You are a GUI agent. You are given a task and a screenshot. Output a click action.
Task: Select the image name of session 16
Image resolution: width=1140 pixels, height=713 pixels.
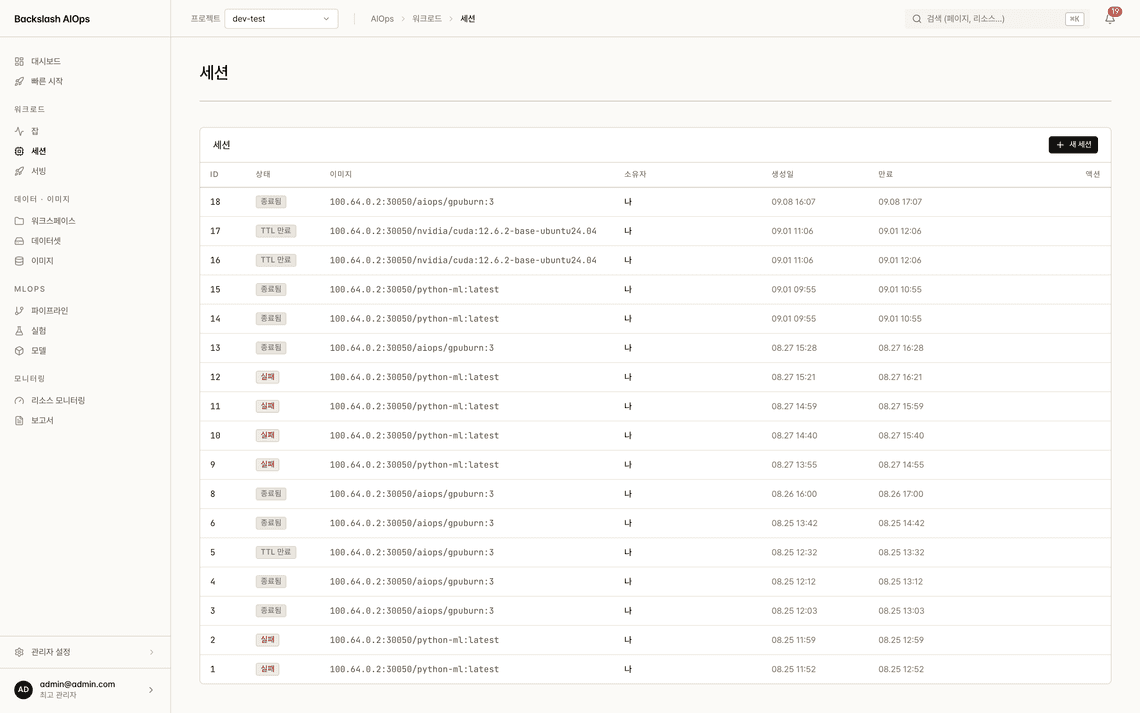[463, 260]
